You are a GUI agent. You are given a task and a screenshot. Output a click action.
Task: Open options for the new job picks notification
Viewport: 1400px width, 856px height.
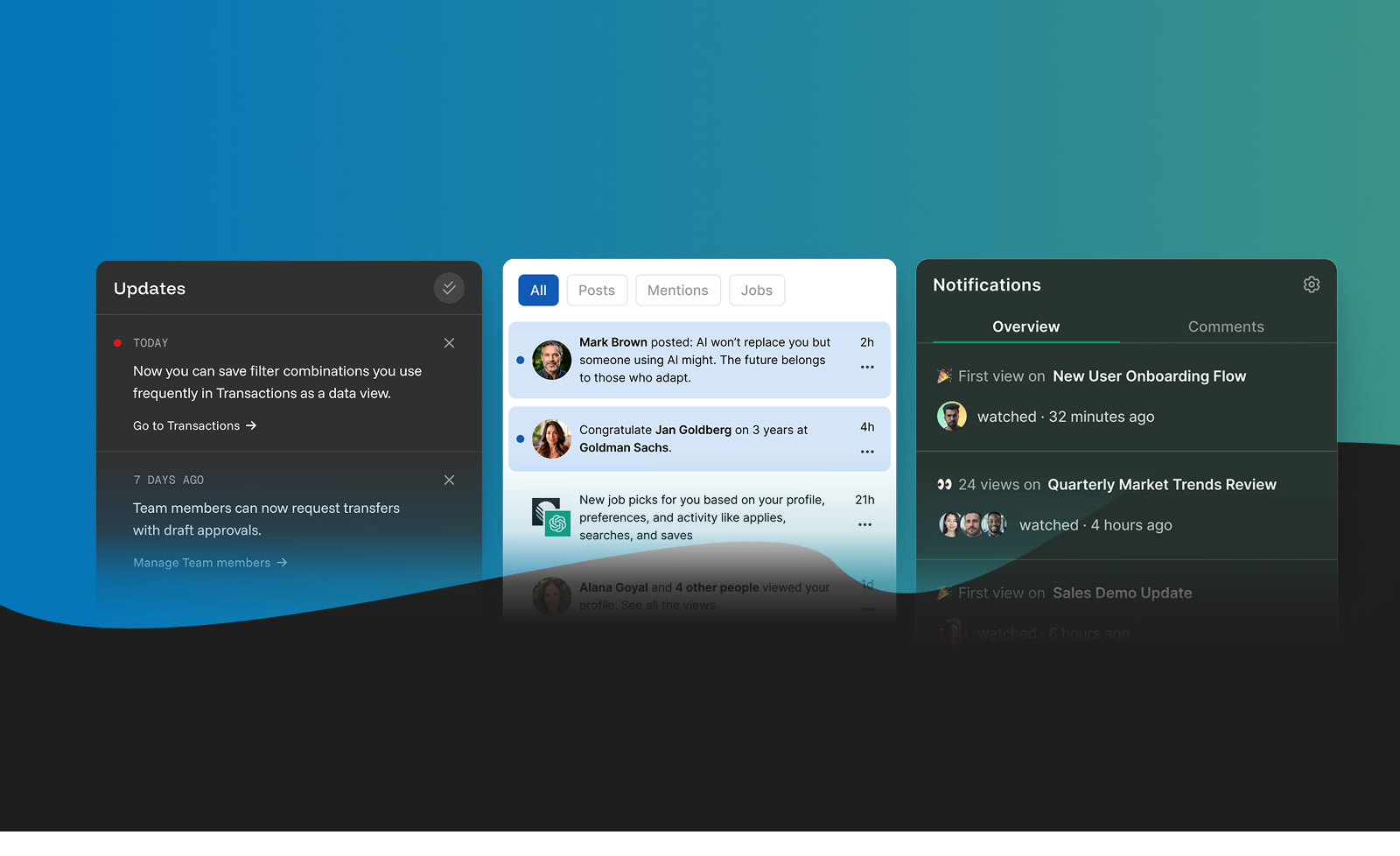pos(864,524)
